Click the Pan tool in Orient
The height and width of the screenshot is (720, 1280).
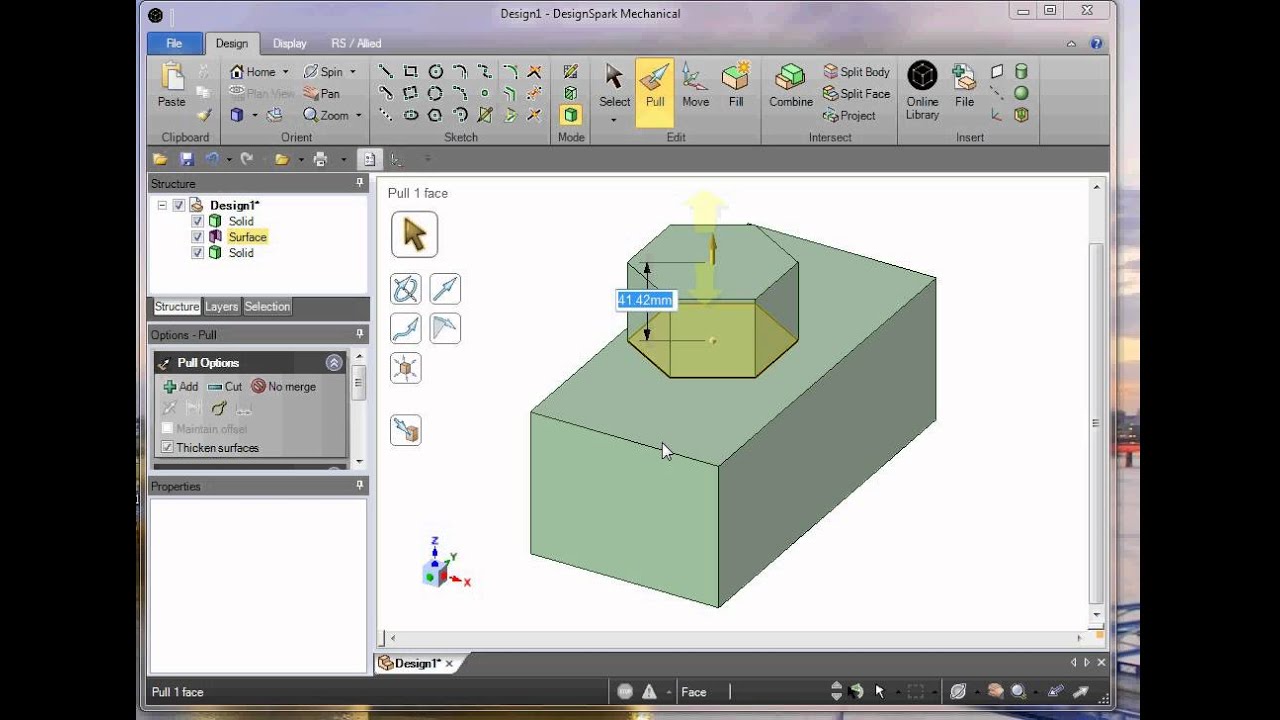tap(321, 94)
